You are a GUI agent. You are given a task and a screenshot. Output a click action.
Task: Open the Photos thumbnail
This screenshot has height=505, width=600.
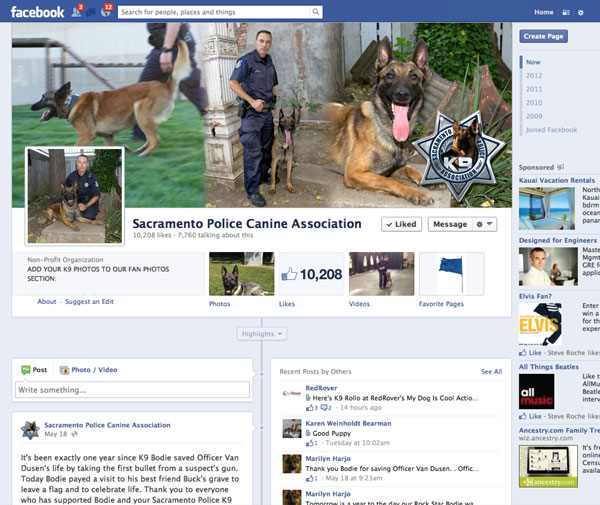241,274
